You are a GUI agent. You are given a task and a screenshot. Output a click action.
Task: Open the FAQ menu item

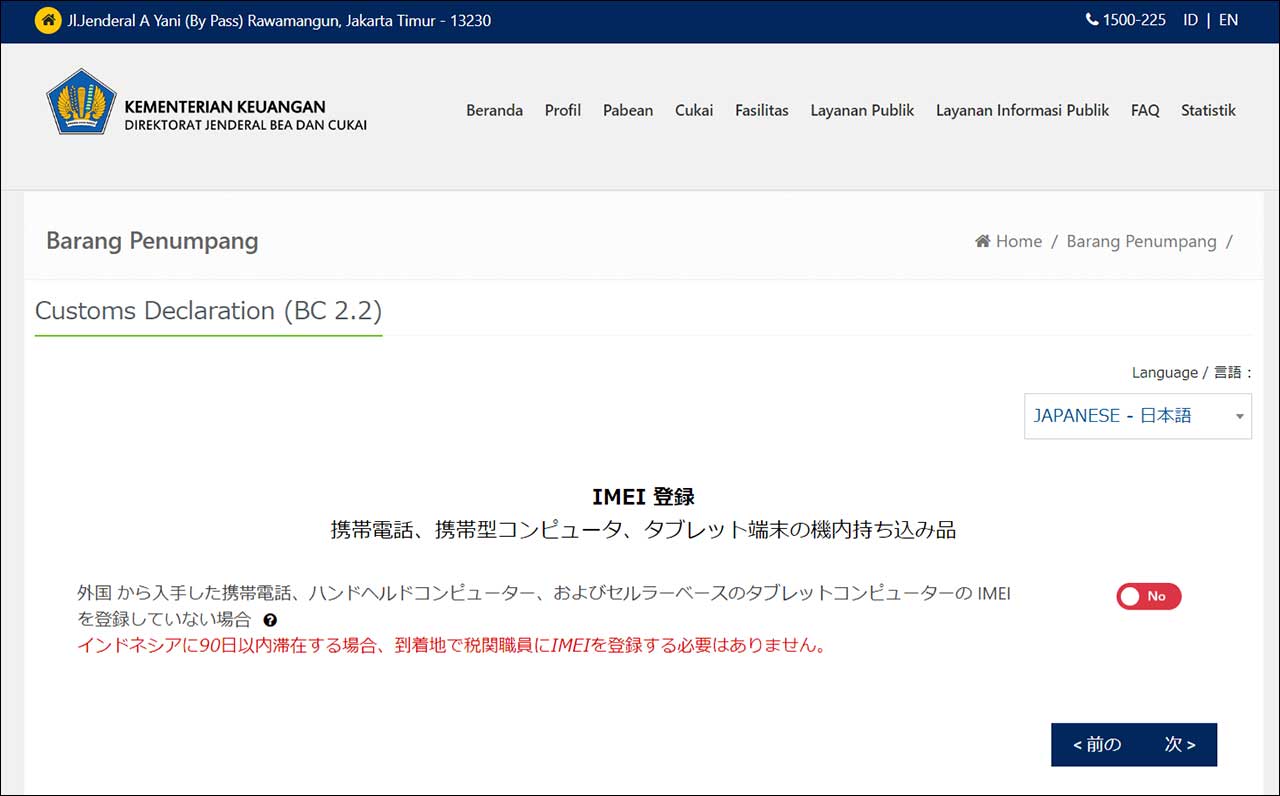click(1145, 111)
